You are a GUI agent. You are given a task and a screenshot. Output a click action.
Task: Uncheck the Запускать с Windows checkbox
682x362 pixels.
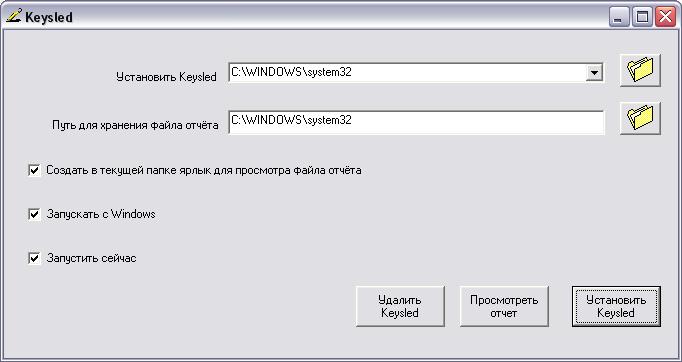point(34,214)
